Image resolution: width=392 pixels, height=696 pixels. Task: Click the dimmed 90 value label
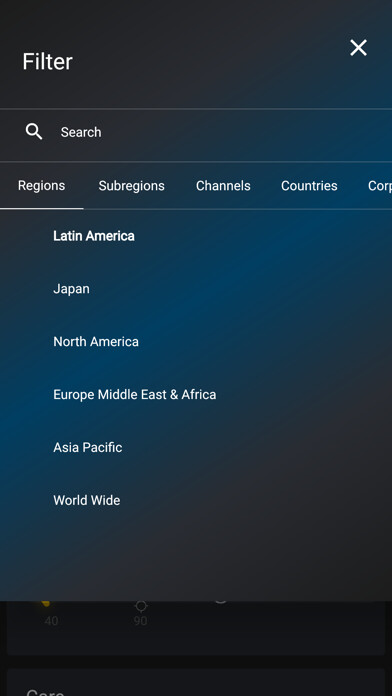coord(140,621)
